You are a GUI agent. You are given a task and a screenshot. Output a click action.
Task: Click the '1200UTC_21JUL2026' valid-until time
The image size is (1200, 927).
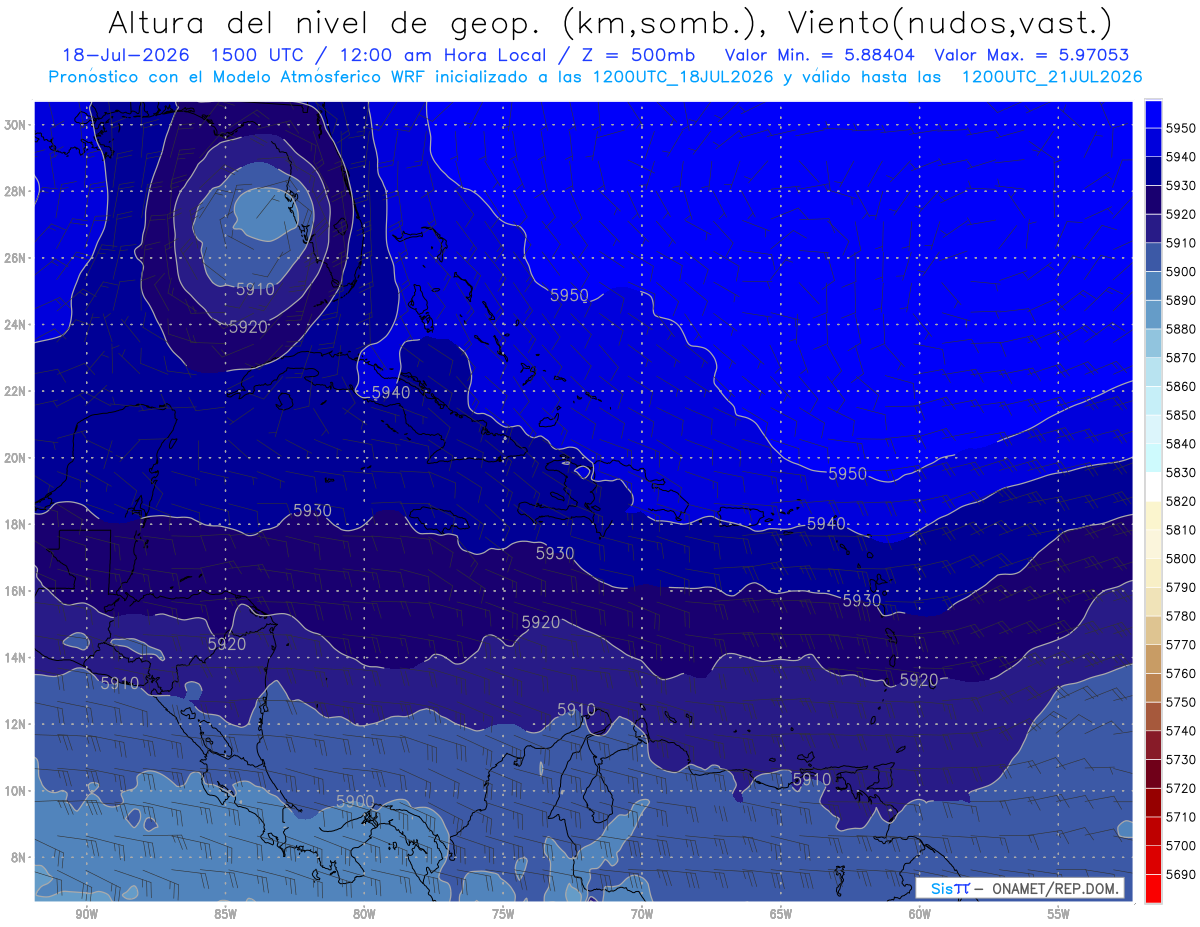point(1051,76)
